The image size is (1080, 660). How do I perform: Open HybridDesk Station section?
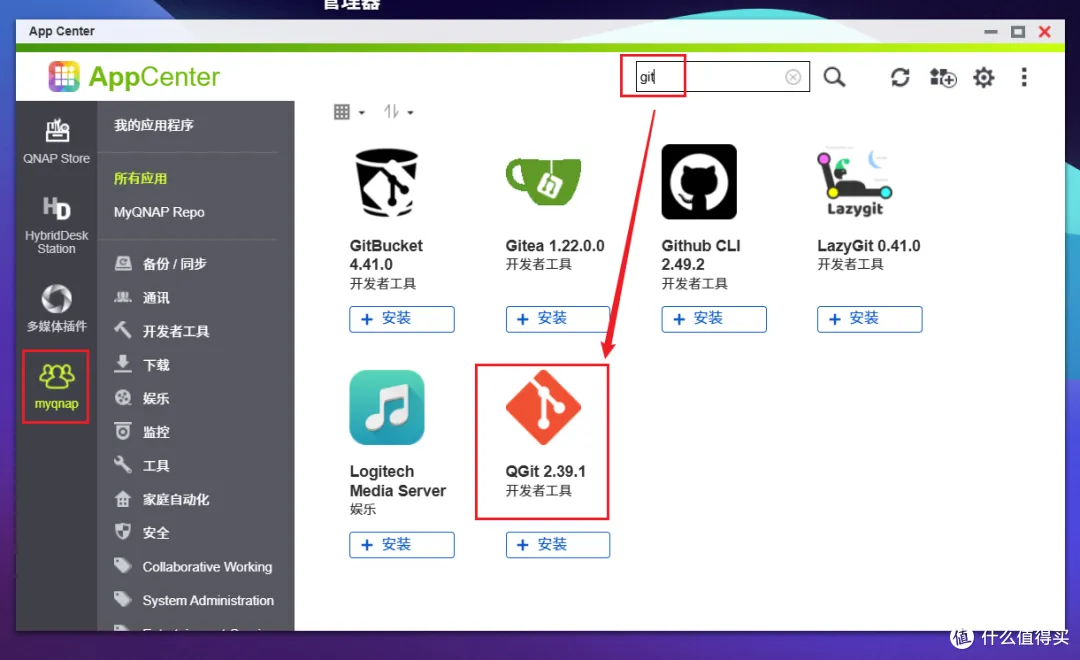click(x=56, y=225)
